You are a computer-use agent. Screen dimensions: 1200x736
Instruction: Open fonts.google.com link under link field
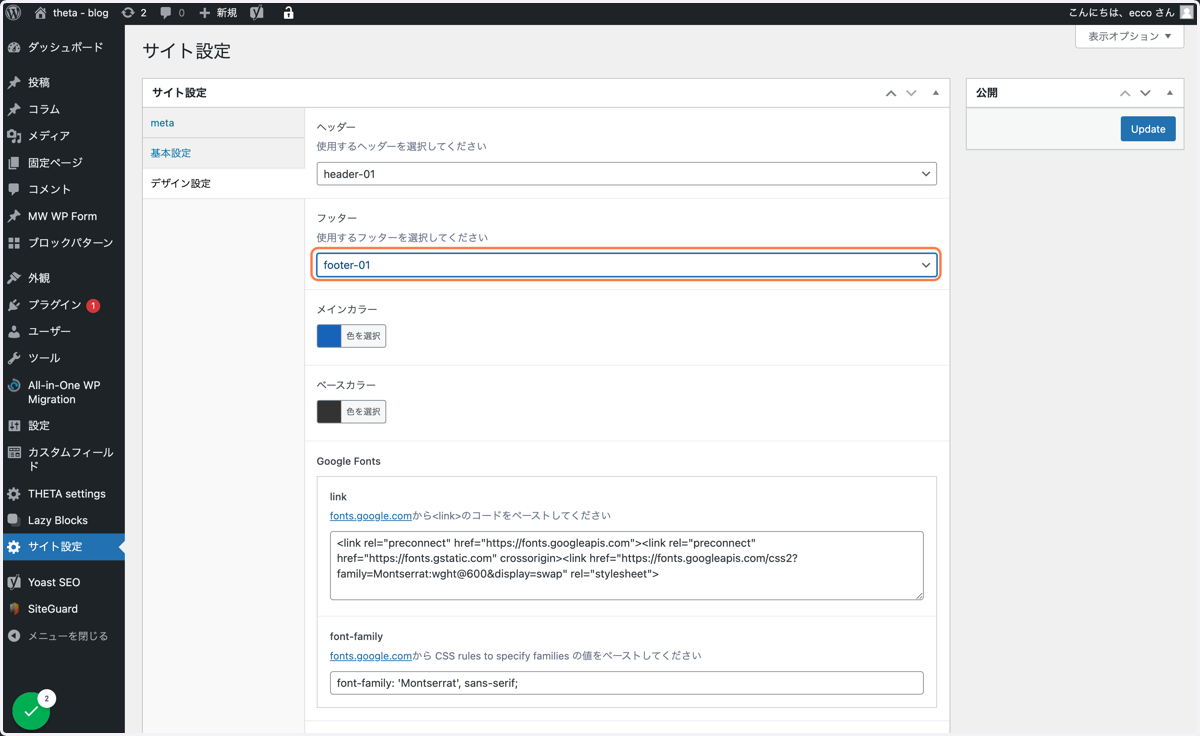tap(371, 516)
